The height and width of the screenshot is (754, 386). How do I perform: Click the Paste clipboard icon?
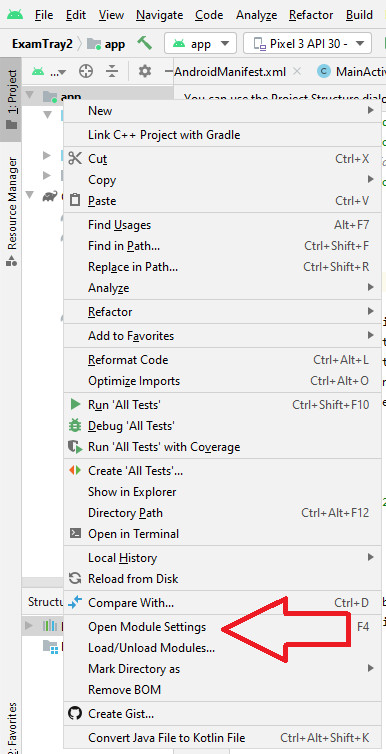[x=75, y=200]
